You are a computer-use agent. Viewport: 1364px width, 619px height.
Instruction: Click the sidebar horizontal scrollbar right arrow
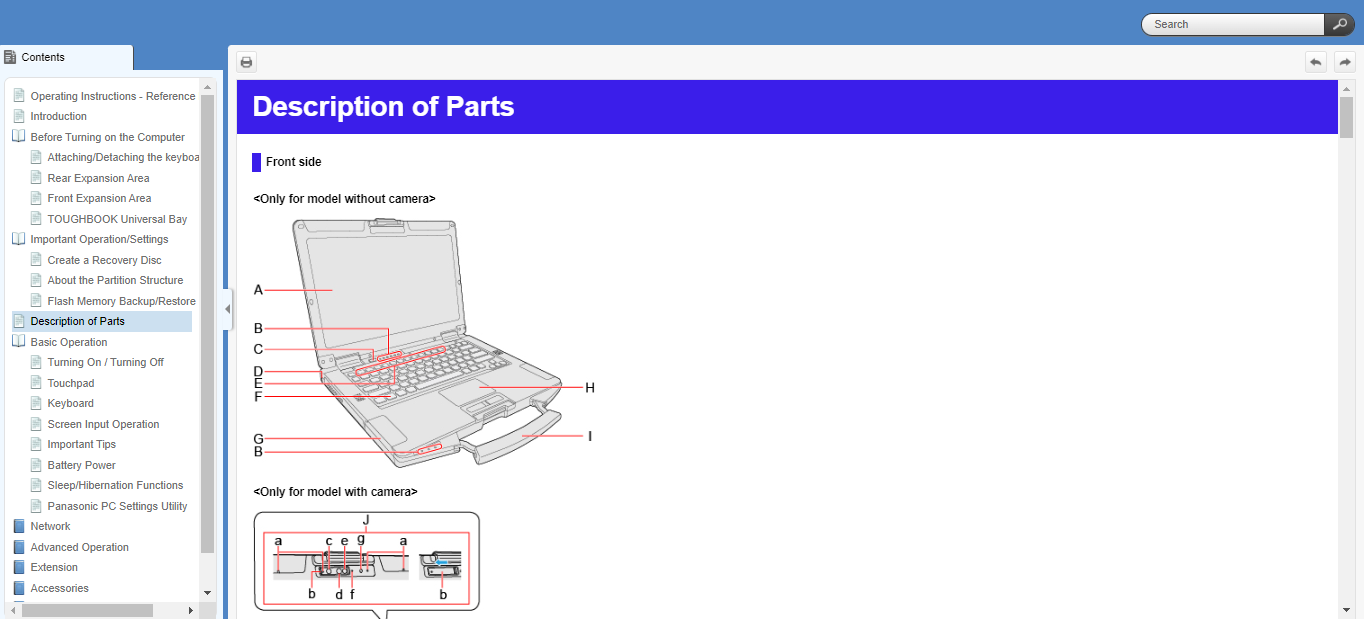(191, 610)
